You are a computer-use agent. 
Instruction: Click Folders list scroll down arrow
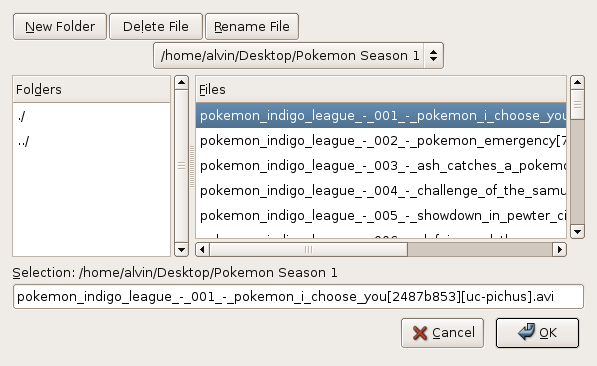[182, 250]
